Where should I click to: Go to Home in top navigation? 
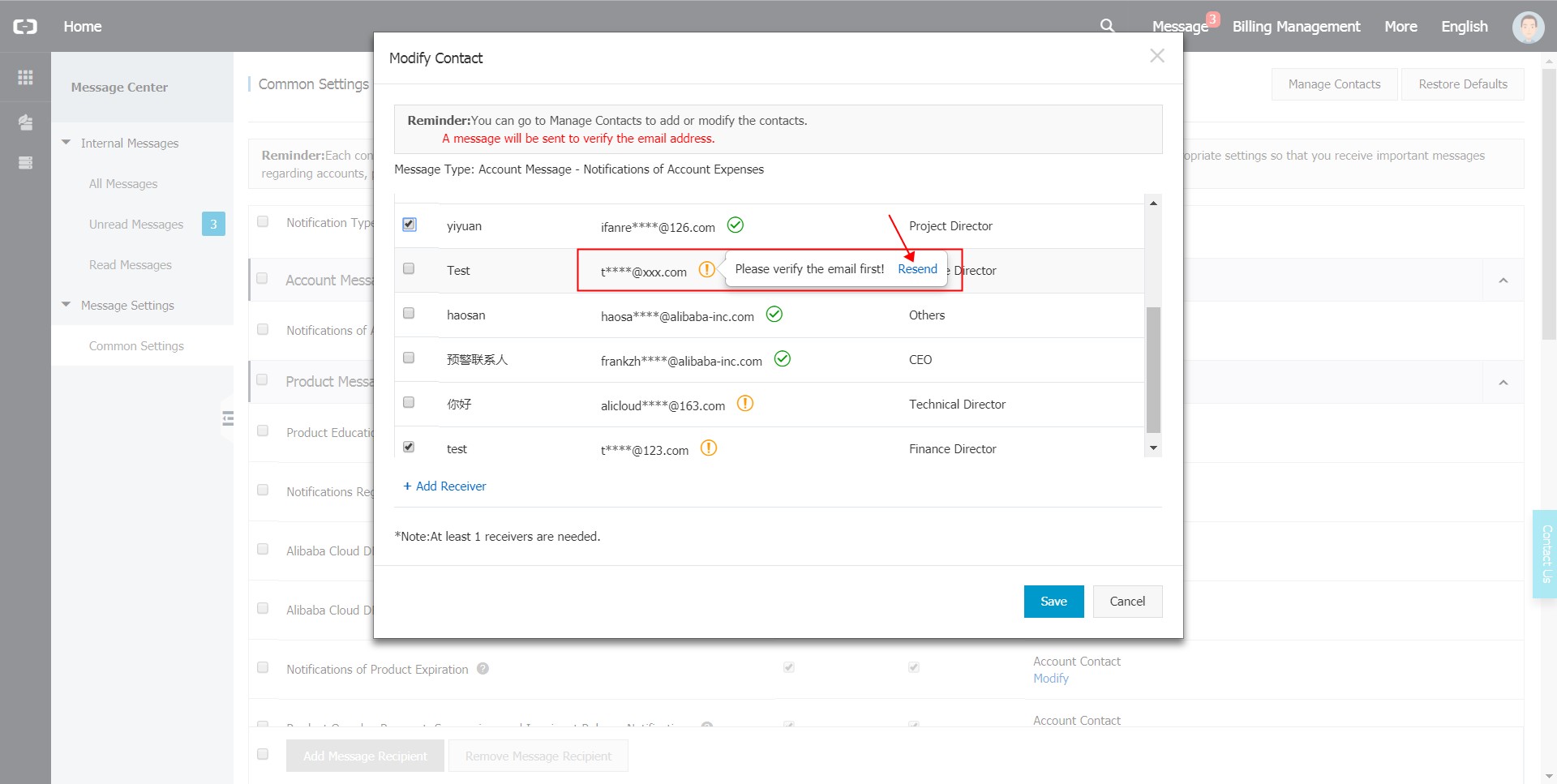(83, 27)
